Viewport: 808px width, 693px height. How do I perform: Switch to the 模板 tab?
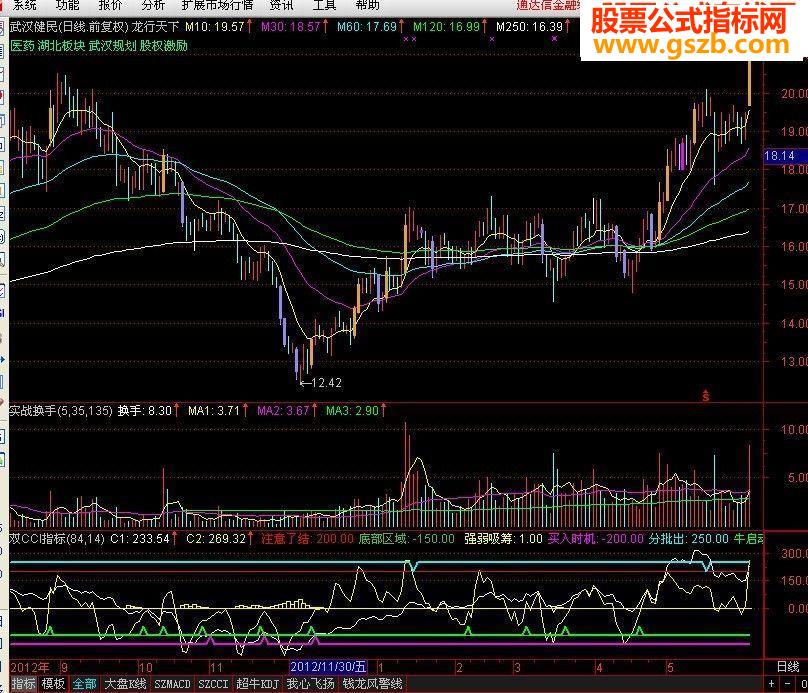click(x=54, y=684)
